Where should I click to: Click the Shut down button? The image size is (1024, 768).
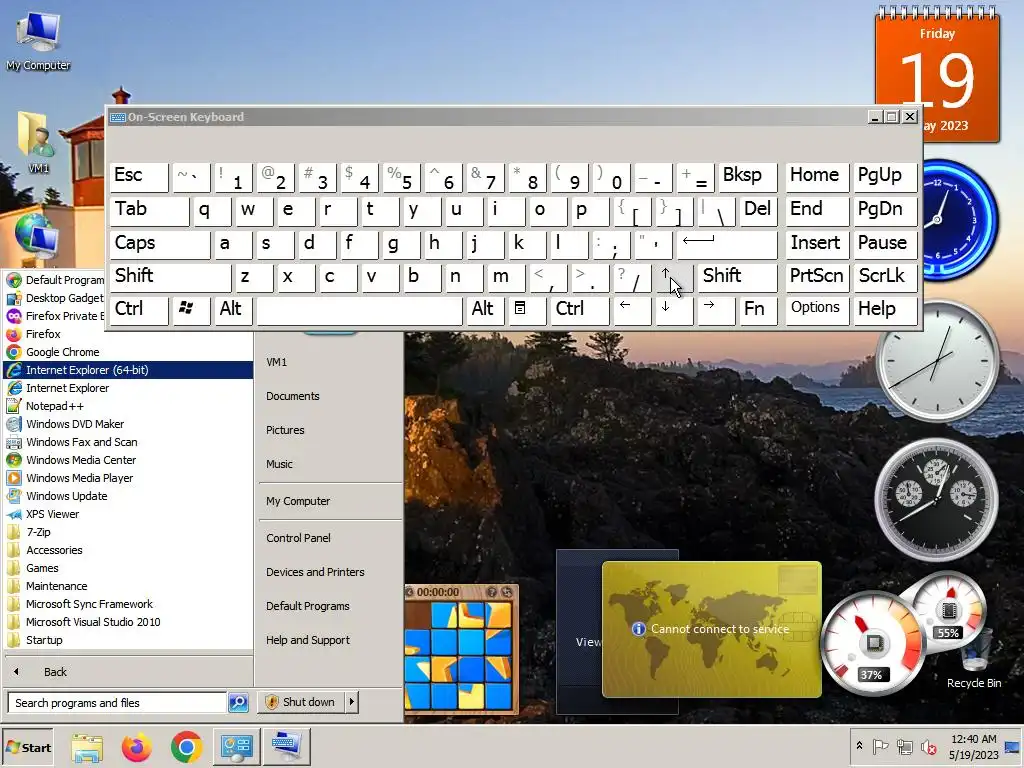[301, 702]
